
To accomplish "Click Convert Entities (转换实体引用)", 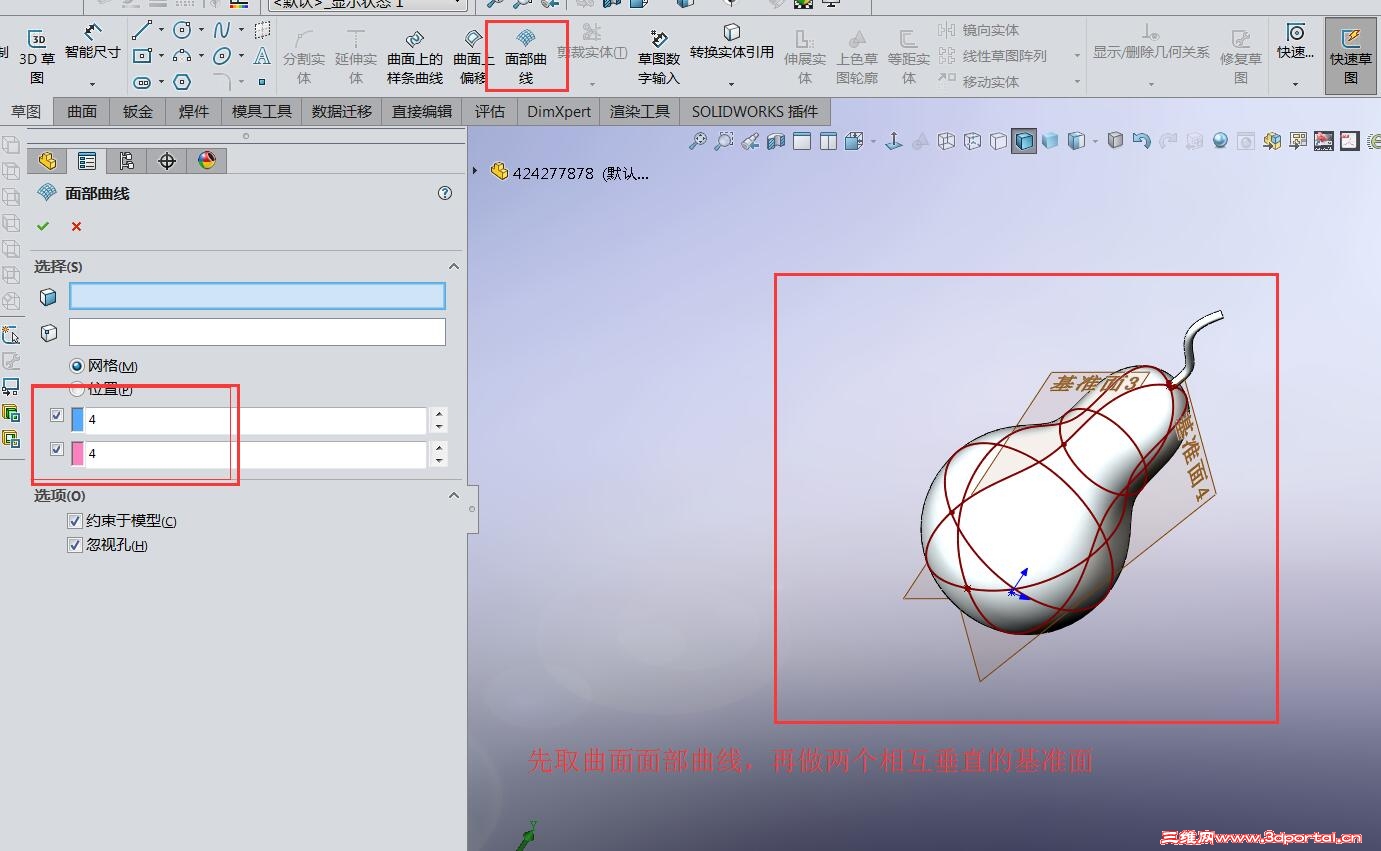I will pyautogui.click(x=732, y=42).
